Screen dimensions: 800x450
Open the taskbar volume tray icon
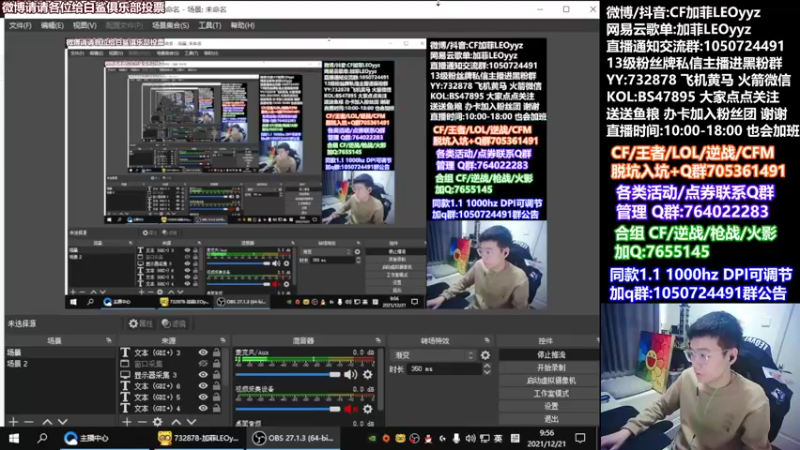pos(470,438)
